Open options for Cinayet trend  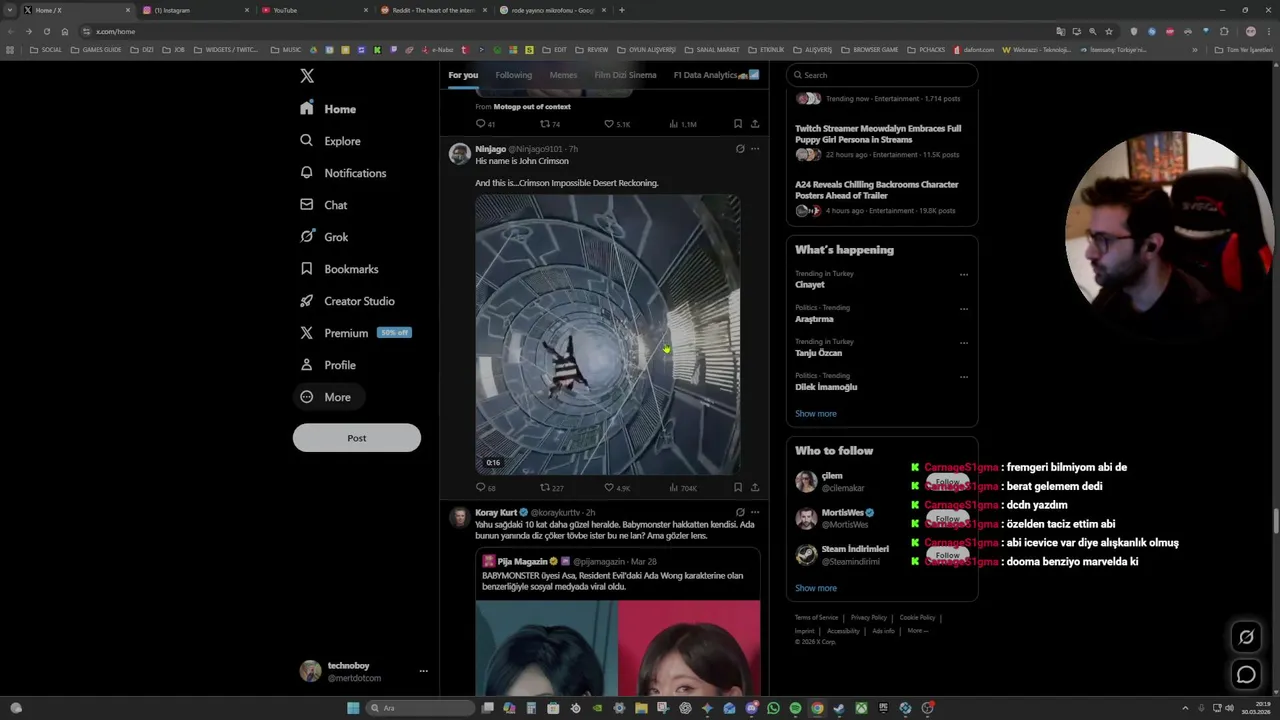point(964,275)
